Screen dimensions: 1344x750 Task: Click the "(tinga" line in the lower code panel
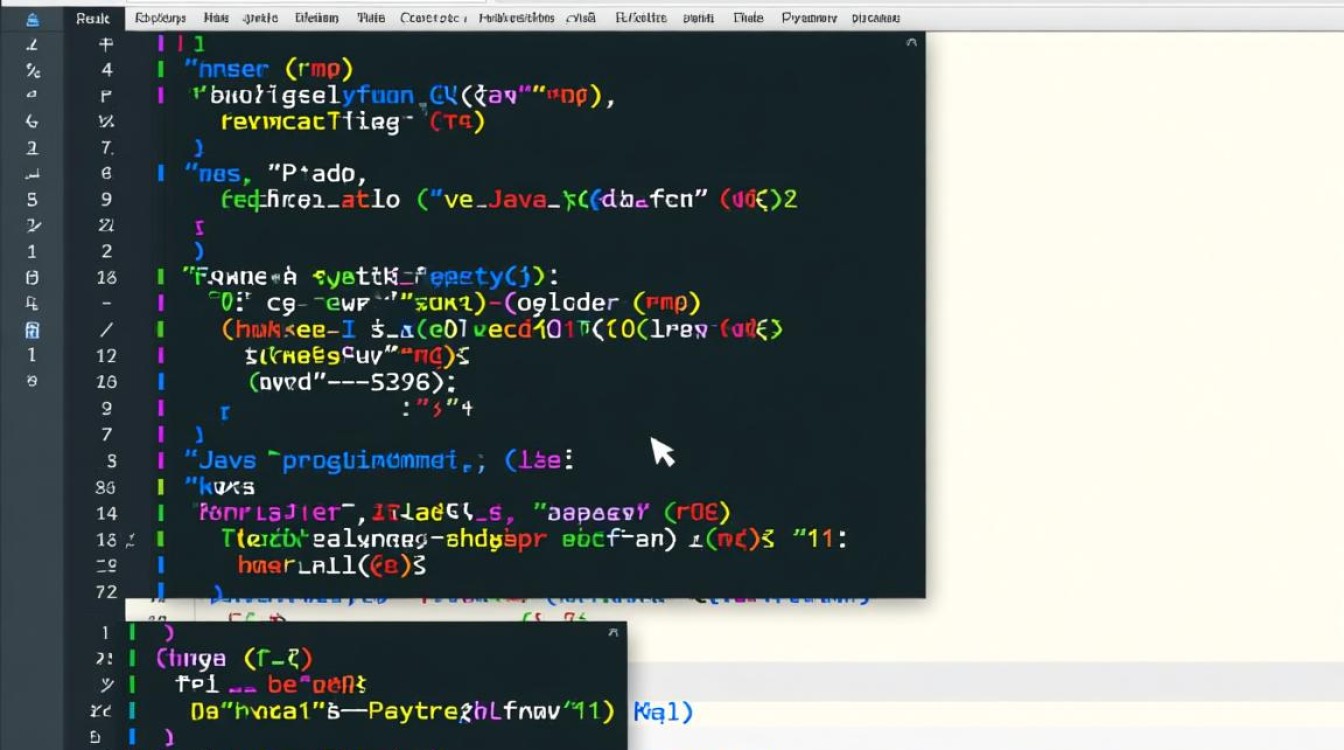click(x=234, y=658)
